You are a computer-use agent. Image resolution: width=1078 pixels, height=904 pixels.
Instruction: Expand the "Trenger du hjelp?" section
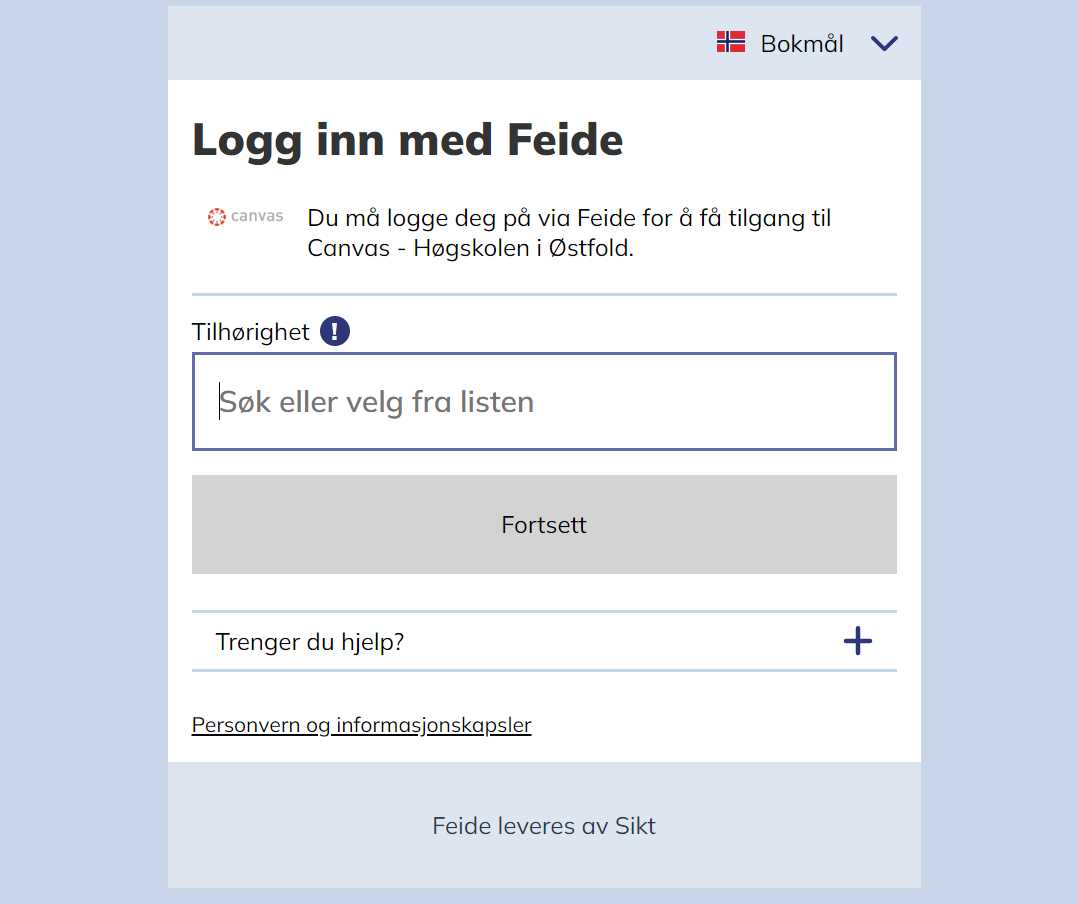click(x=310, y=641)
